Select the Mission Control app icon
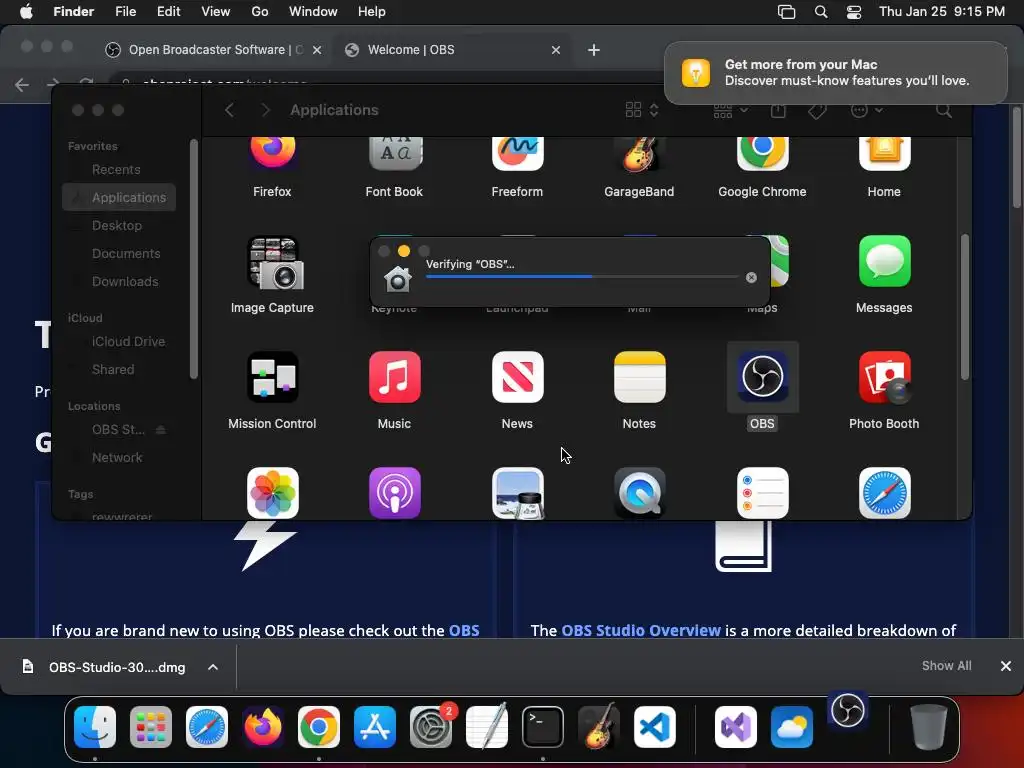The image size is (1024, 768). tap(272, 377)
